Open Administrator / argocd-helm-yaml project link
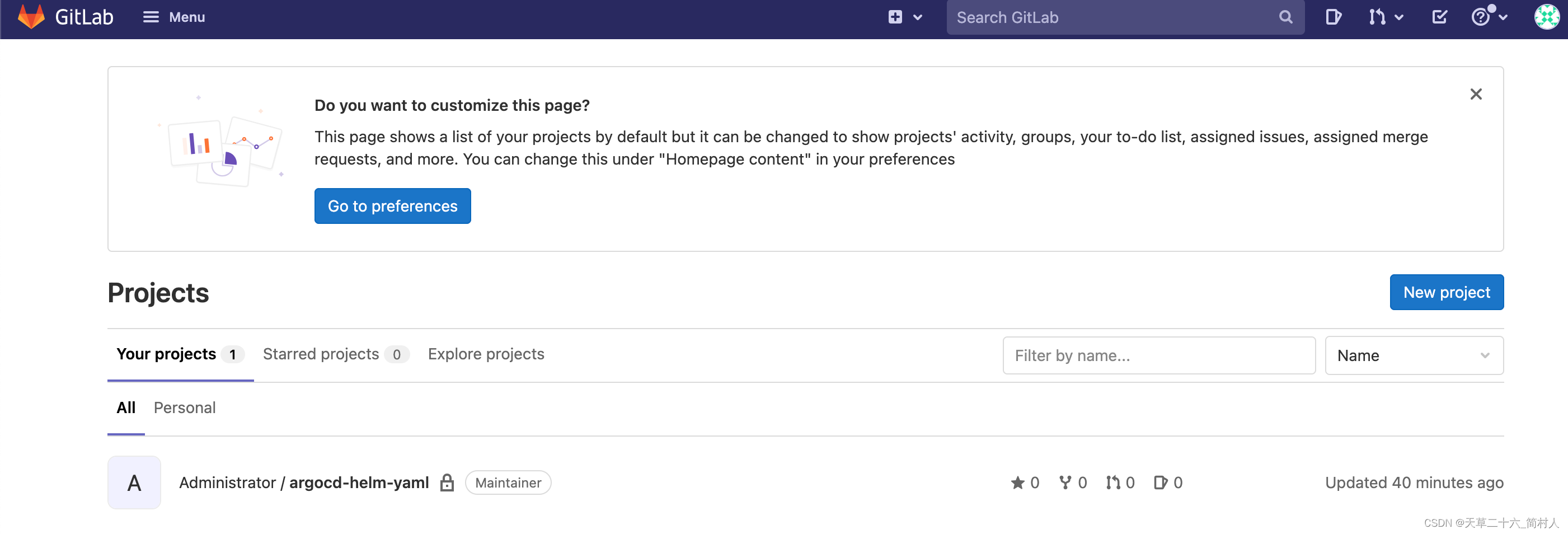Viewport: 1568px width, 534px height. (304, 483)
